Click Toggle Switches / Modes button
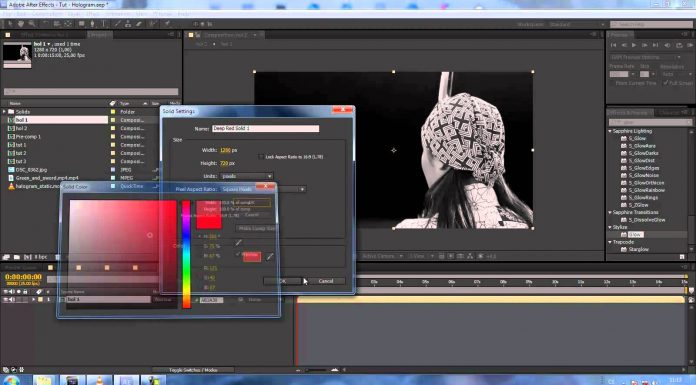 (193, 370)
